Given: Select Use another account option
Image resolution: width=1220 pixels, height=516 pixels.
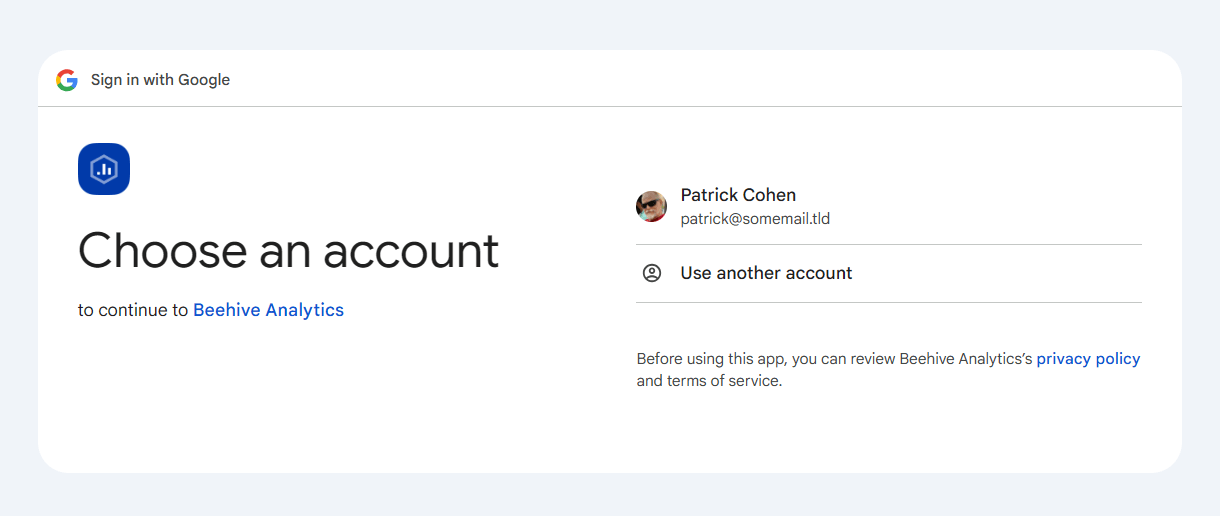Looking at the screenshot, I should 888,273.
